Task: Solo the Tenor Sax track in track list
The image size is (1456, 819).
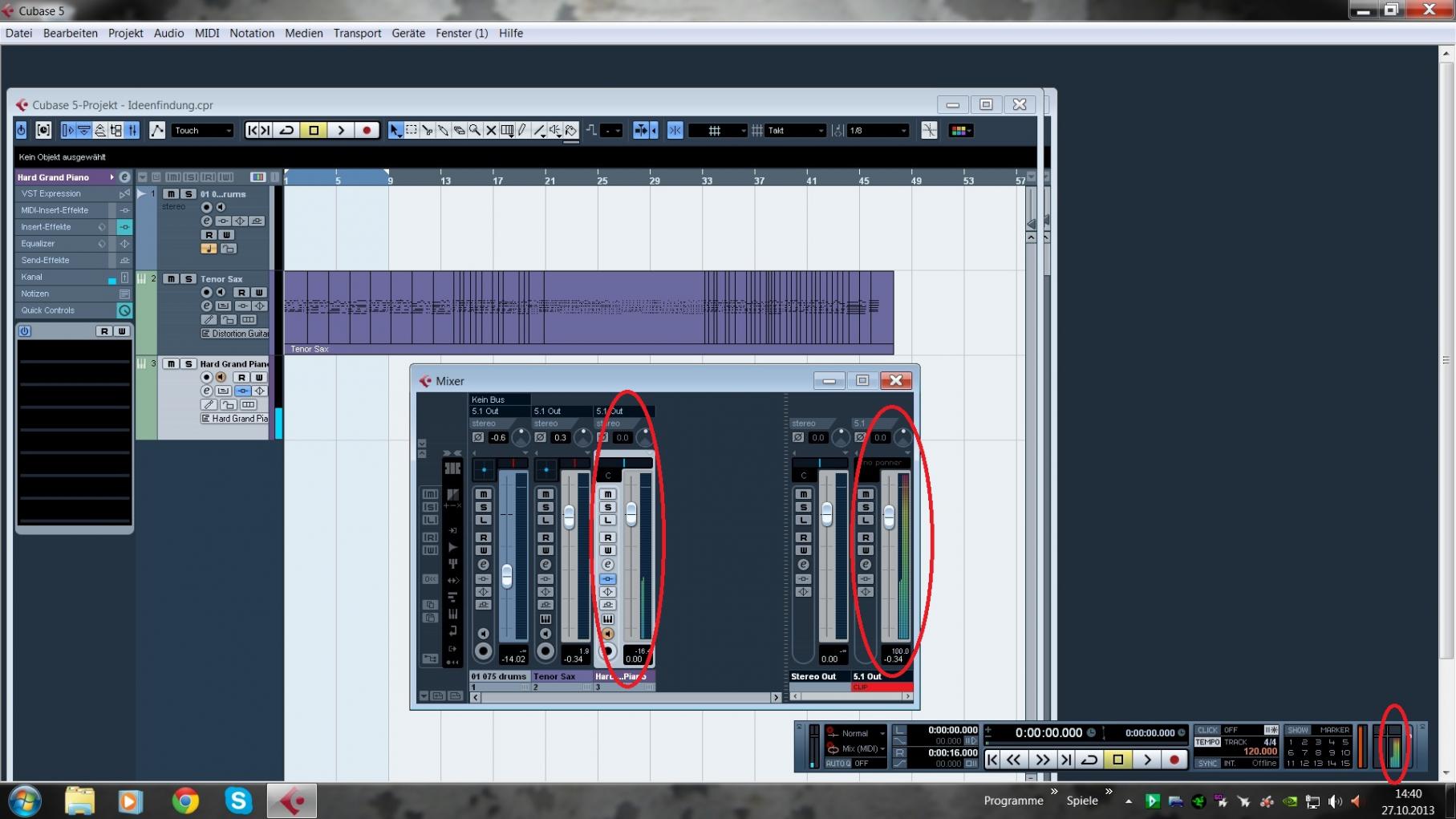Action: coord(189,278)
